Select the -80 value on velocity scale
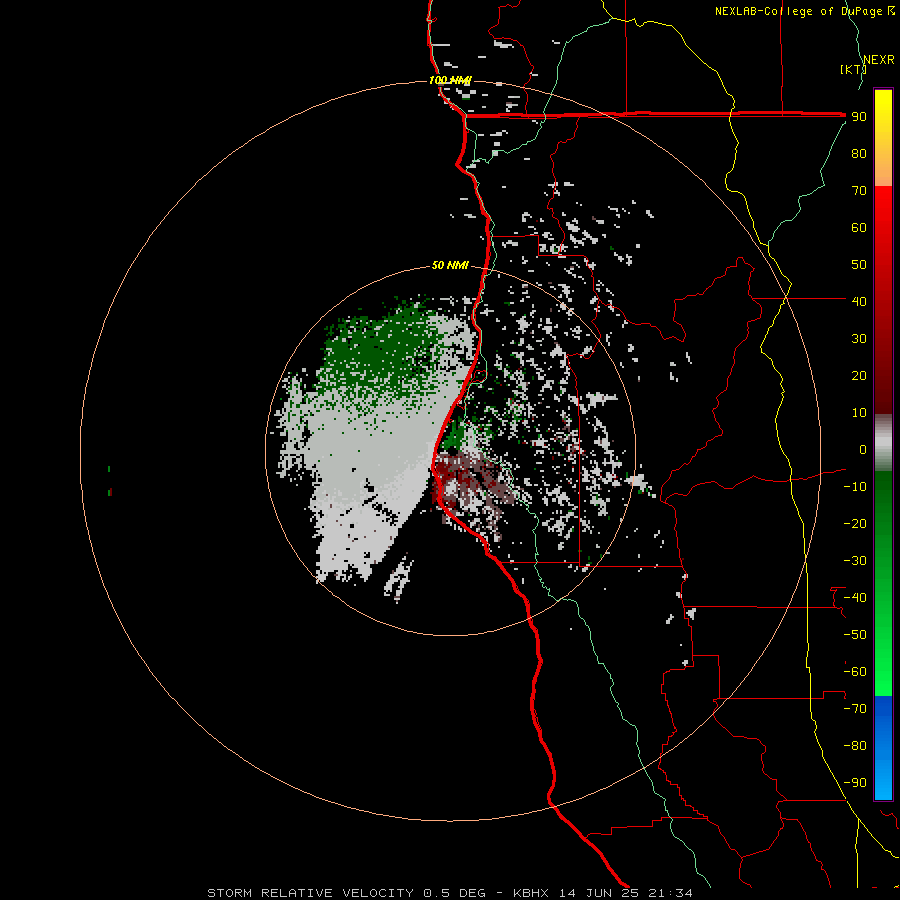Screen dimensions: 900x900 pos(855,746)
